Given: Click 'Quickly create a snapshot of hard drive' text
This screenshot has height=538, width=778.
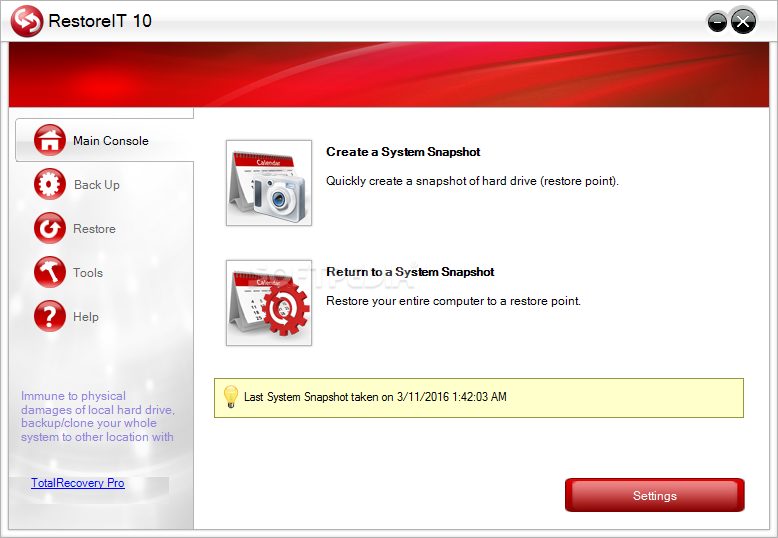Looking at the screenshot, I should tap(472, 181).
